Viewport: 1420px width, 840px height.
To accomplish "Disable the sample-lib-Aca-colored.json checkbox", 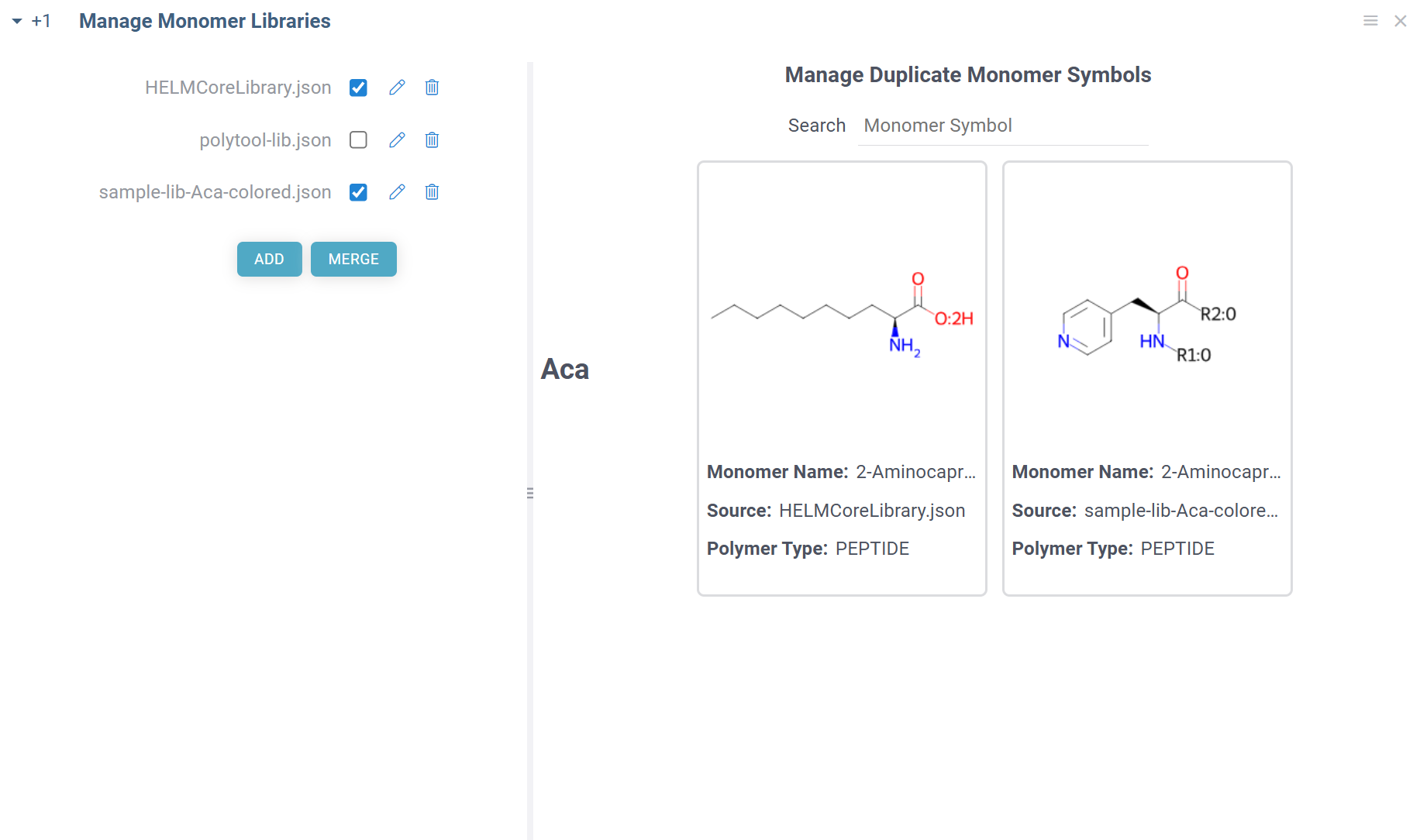I will (358, 191).
